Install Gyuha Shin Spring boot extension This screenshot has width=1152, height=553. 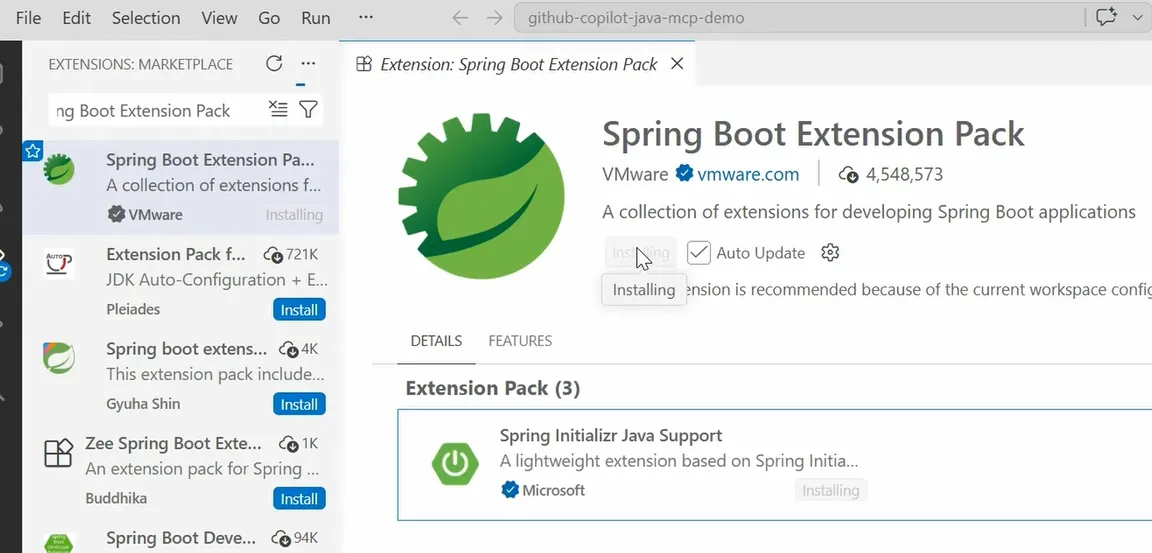point(299,405)
